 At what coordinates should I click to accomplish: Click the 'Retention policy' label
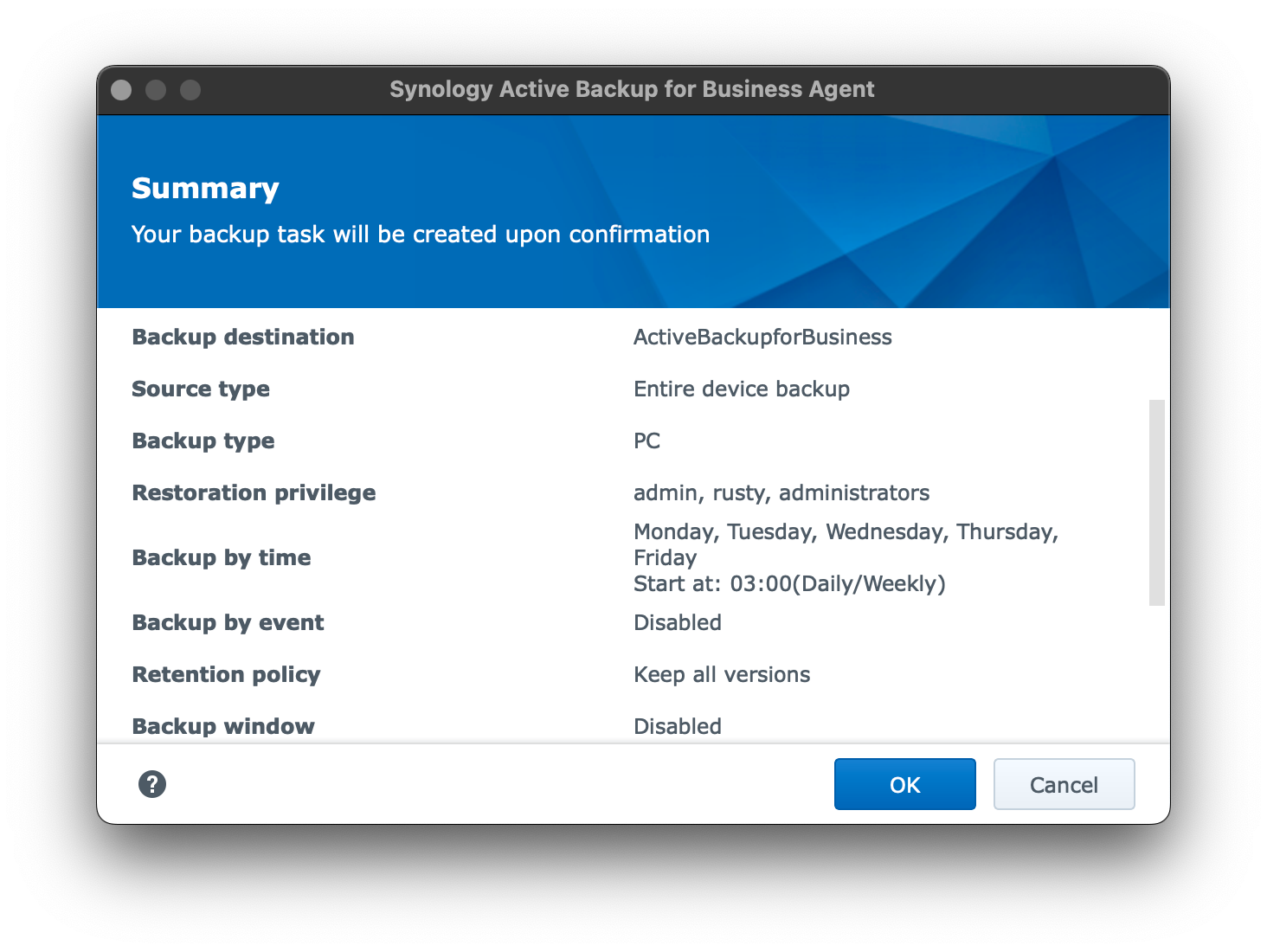coord(226,674)
